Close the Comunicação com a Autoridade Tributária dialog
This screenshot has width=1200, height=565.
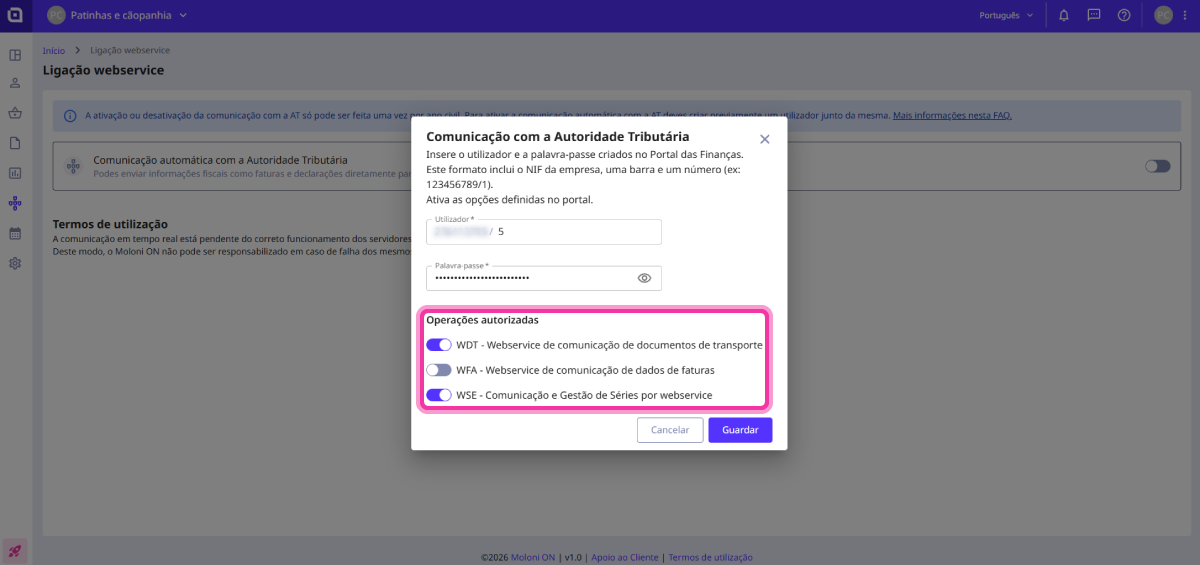(x=765, y=139)
